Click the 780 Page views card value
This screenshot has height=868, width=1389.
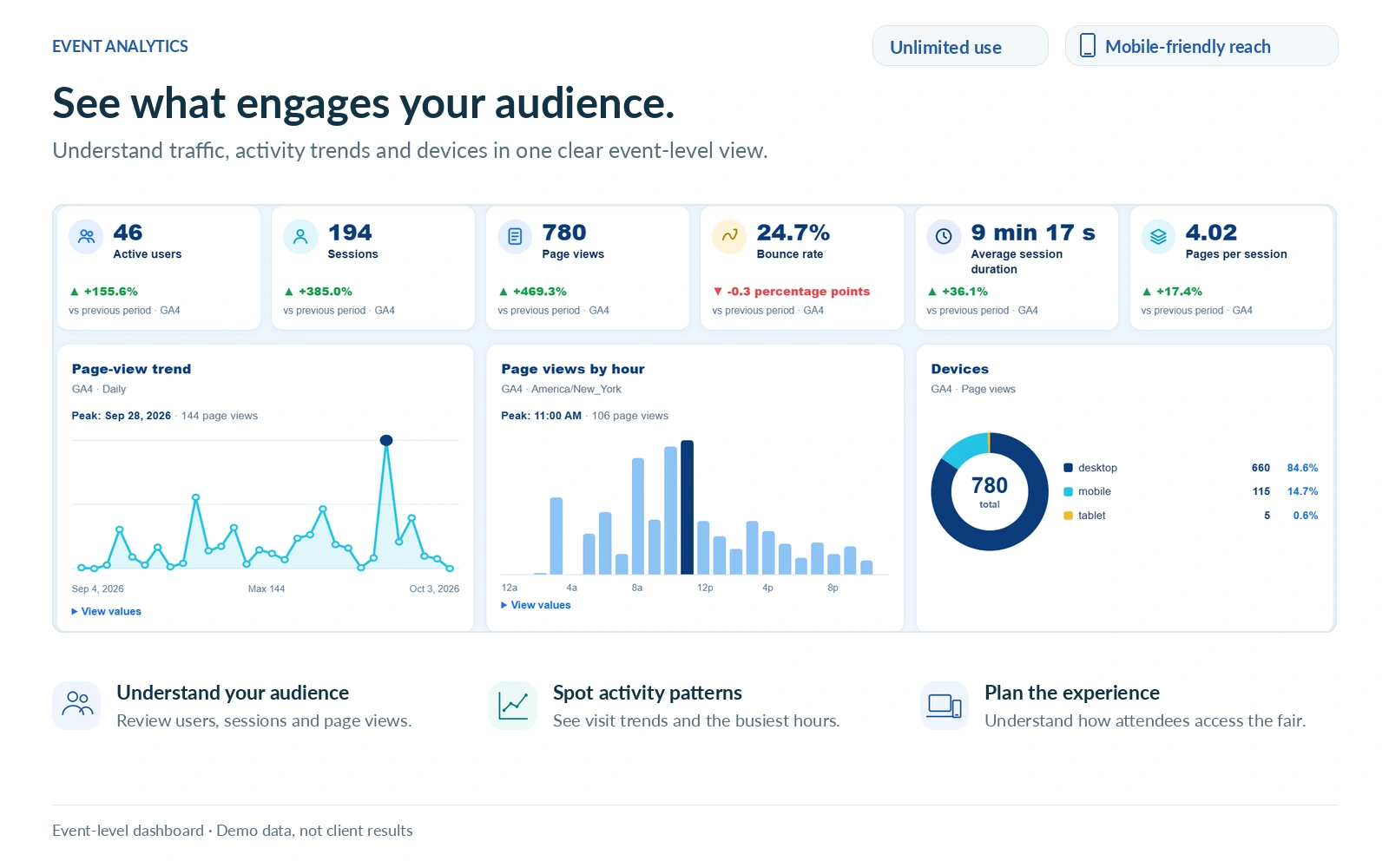point(564,233)
